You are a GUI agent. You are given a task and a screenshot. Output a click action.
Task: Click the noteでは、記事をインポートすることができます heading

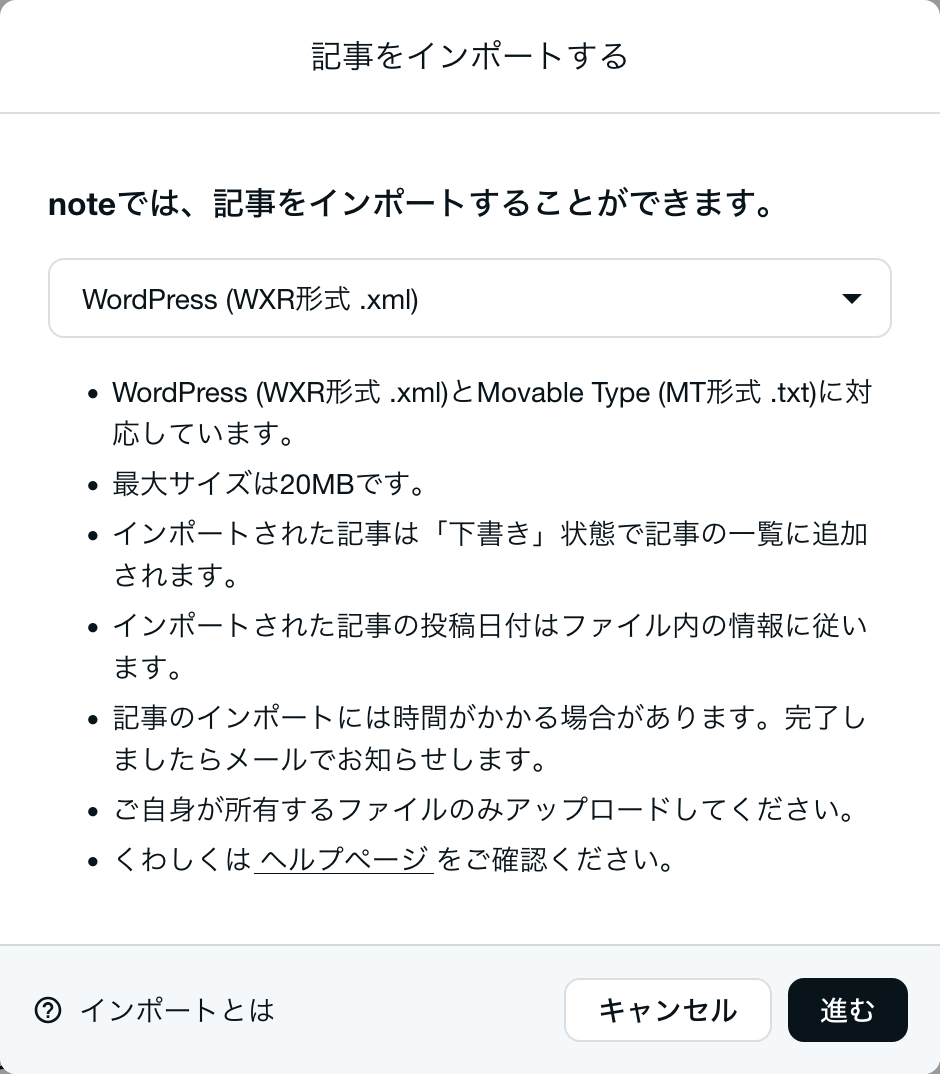412,203
